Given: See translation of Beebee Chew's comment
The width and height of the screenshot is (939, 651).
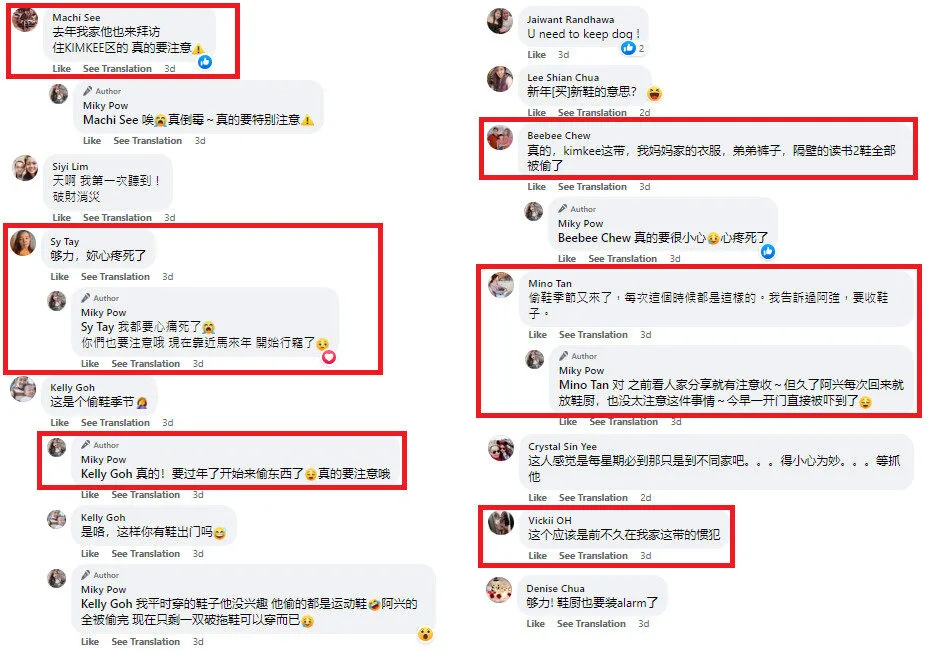Looking at the screenshot, I should point(592,187).
